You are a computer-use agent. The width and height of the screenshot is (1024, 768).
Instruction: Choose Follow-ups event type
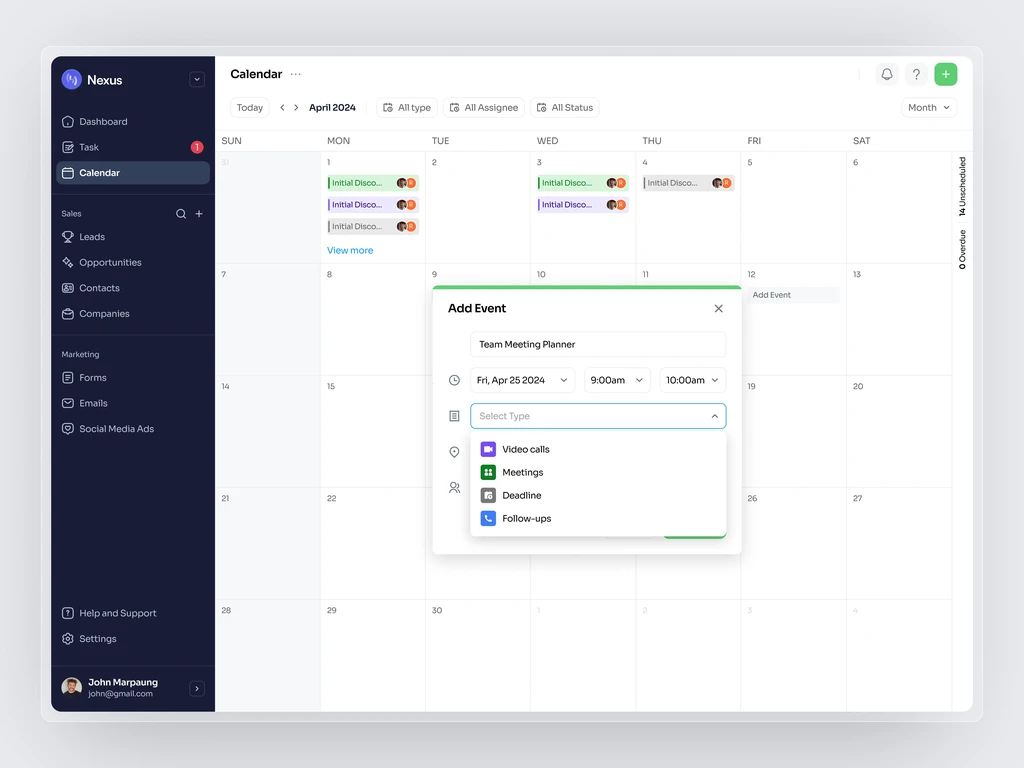tap(598, 519)
